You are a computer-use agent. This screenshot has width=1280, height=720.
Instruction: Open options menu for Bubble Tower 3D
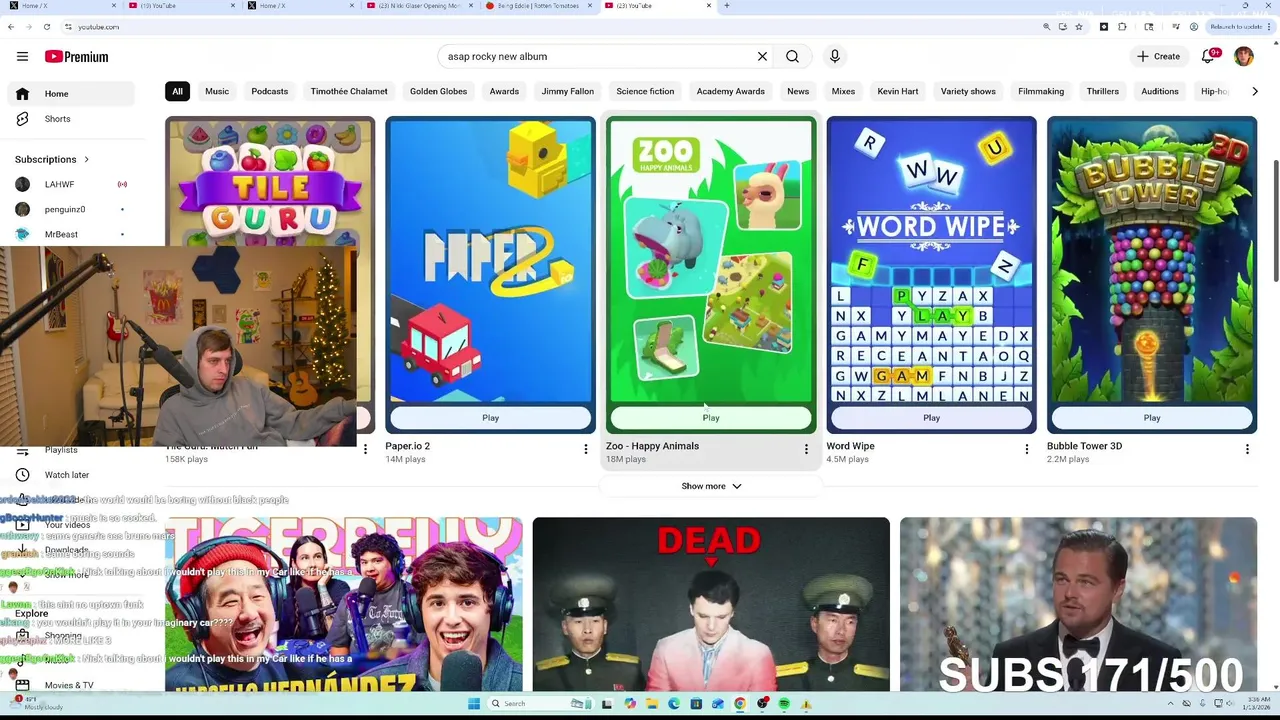coord(1247,449)
